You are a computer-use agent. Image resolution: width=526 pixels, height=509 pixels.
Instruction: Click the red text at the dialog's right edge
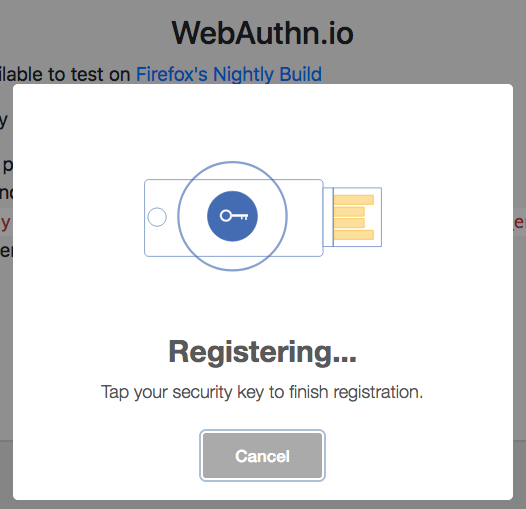[x=520, y=222]
